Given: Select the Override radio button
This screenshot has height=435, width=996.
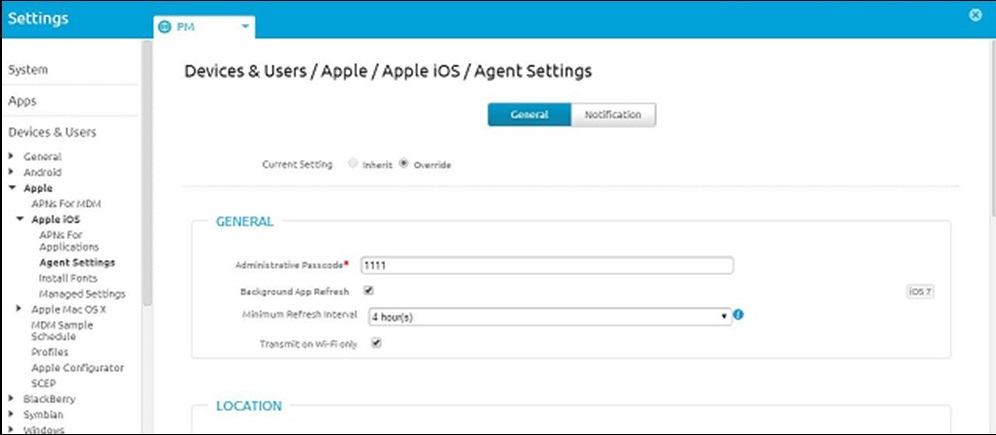Looking at the screenshot, I should pyautogui.click(x=404, y=164).
